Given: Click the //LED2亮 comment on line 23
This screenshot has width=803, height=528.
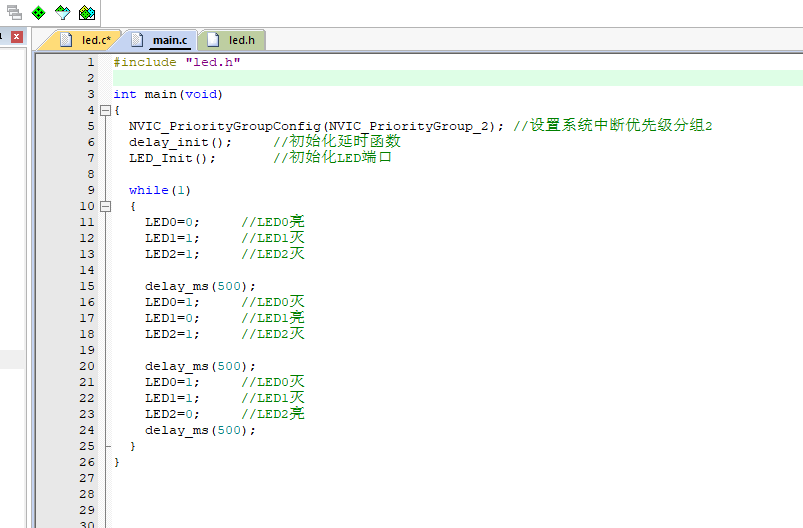Looking at the screenshot, I should (273, 413).
